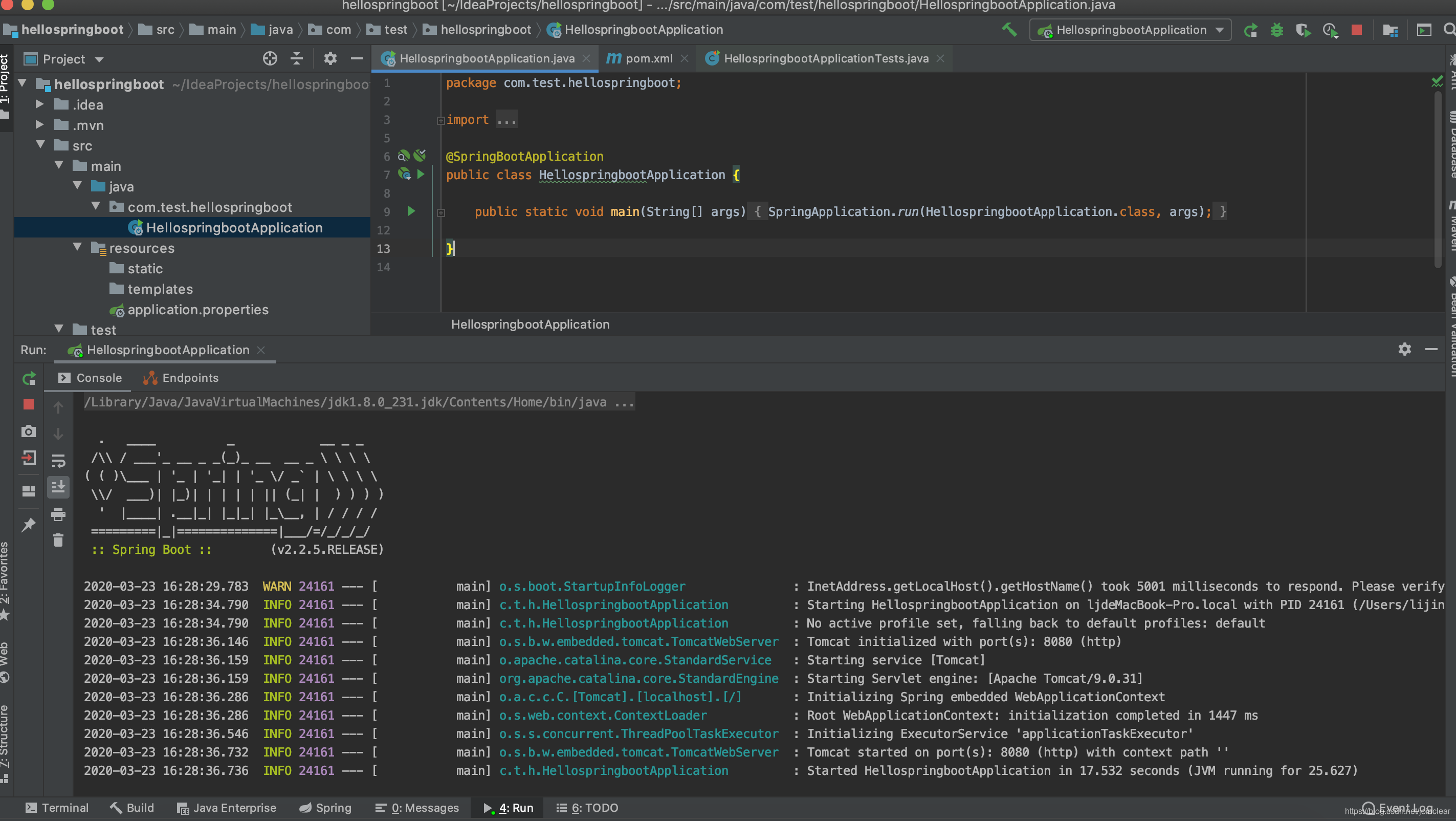
Task: Open Run panel settings gear
Action: tap(1404, 349)
